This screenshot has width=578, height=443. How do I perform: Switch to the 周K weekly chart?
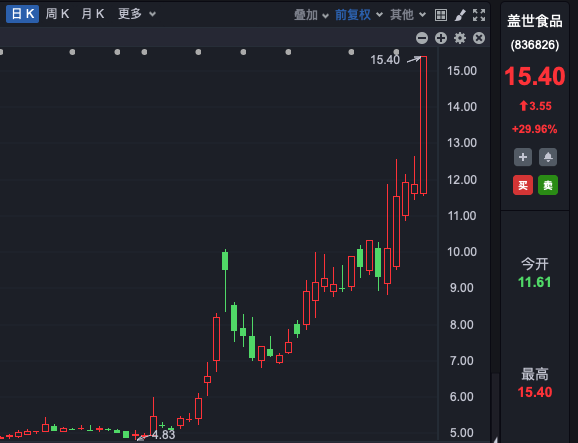pos(57,14)
